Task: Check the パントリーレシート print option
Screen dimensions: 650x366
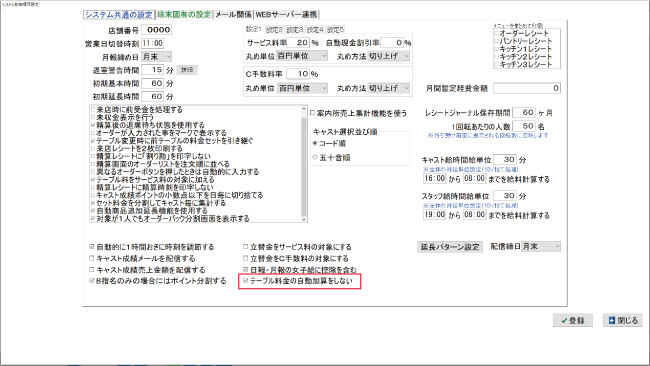Action: 496,41
